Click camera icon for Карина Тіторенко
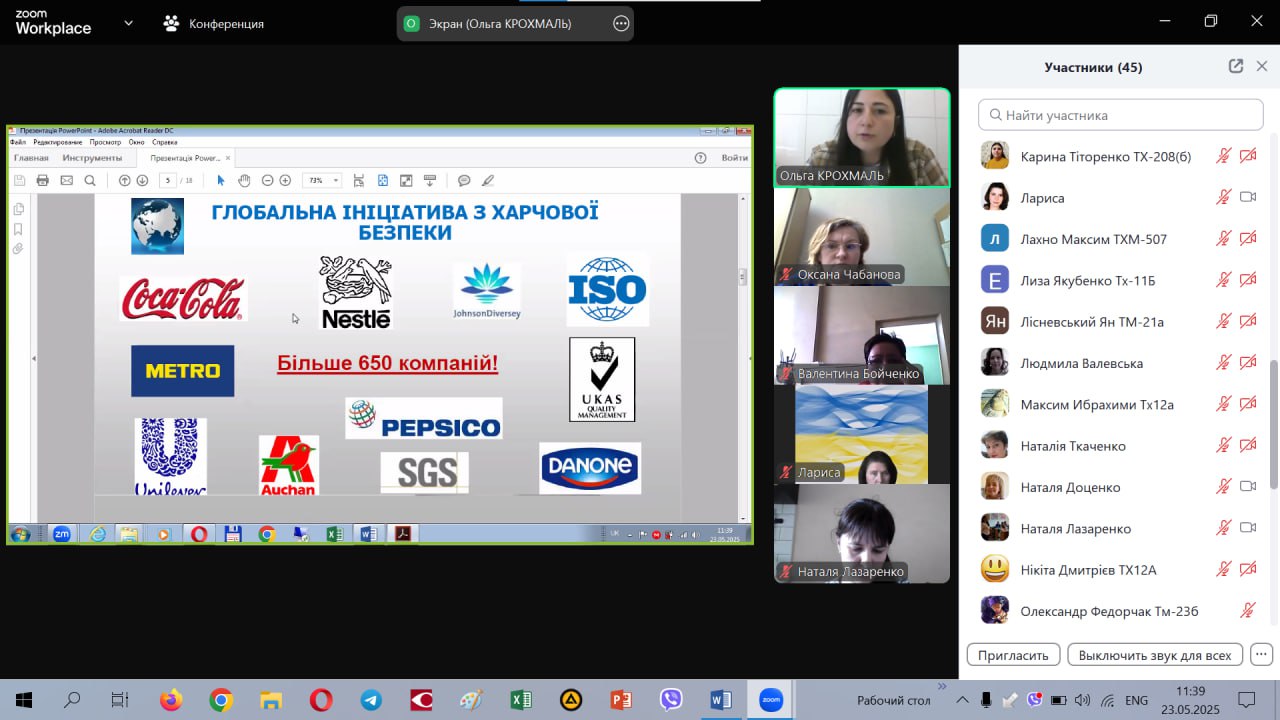The width and height of the screenshot is (1280, 720). click(x=1248, y=156)
